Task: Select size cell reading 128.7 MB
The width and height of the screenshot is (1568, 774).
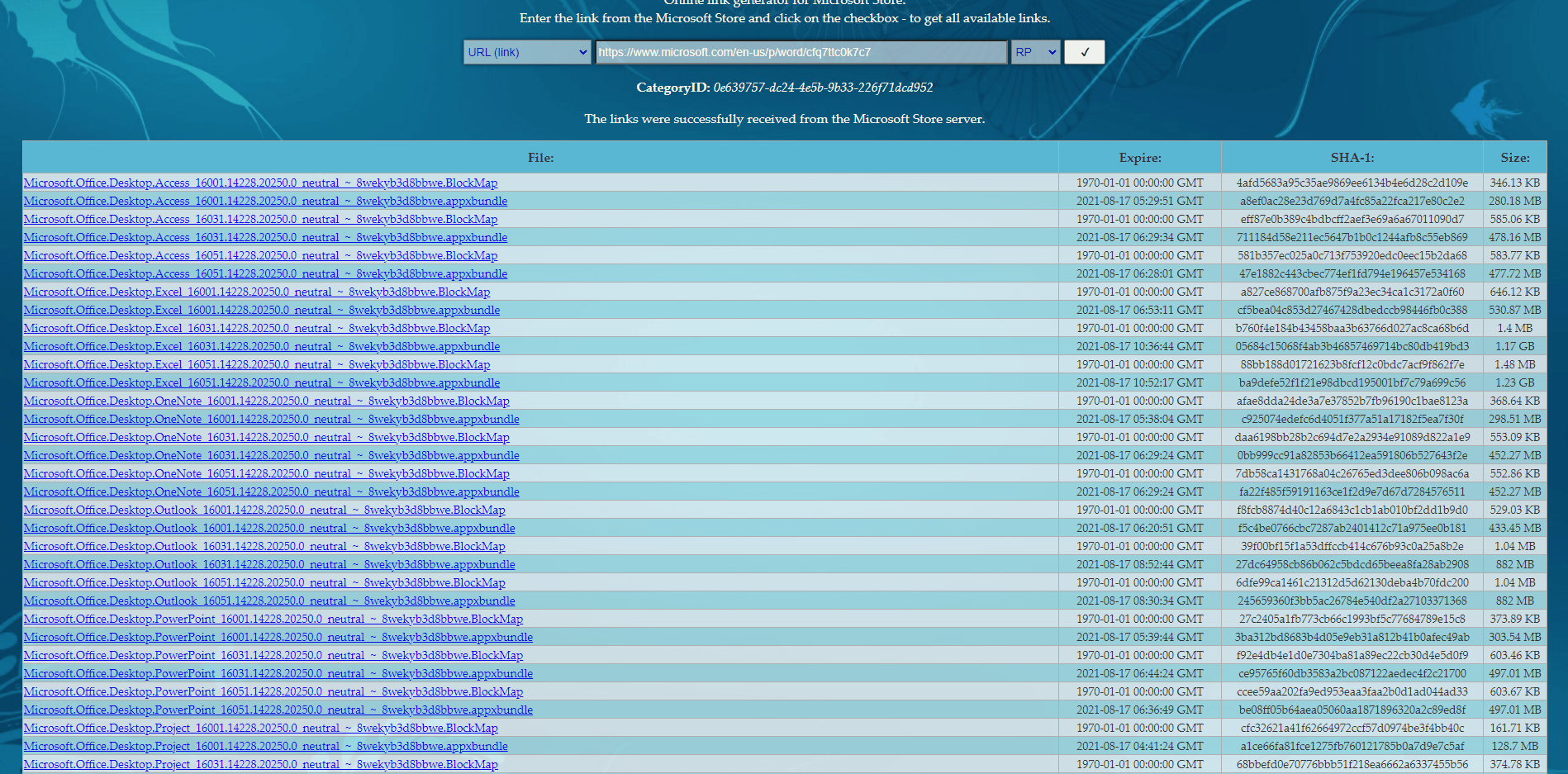Action: [x=1515, y=746]
